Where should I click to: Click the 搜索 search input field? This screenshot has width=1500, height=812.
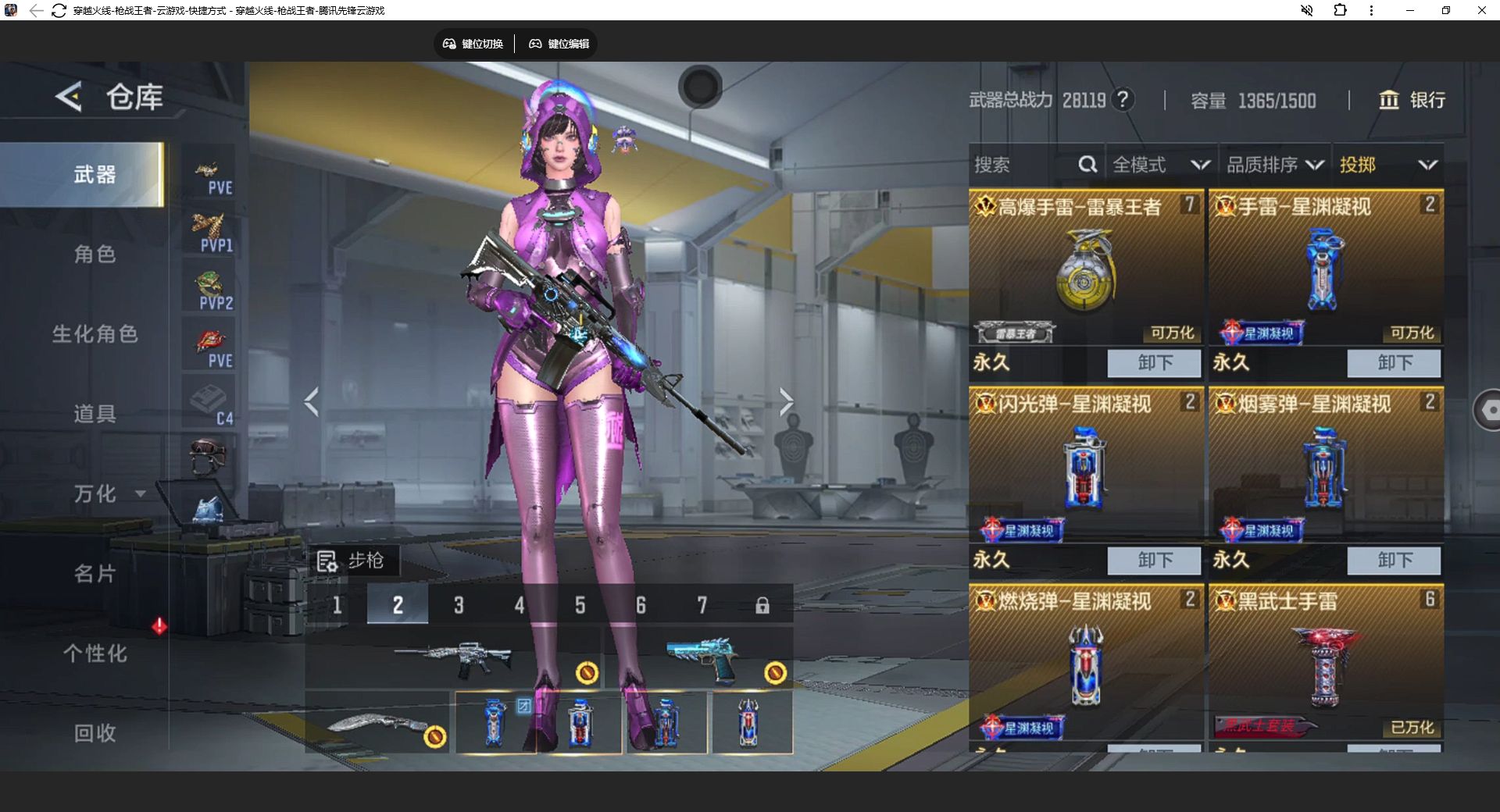point(1023,165)
